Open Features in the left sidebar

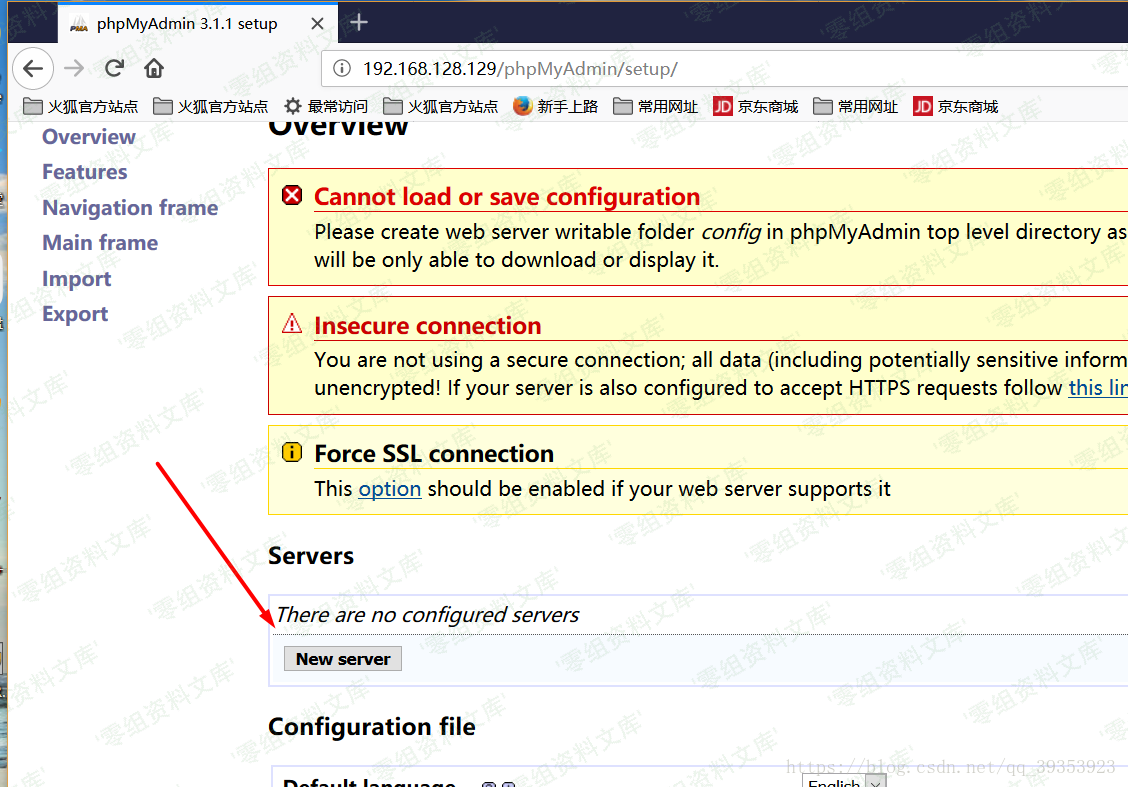point(85,172)
